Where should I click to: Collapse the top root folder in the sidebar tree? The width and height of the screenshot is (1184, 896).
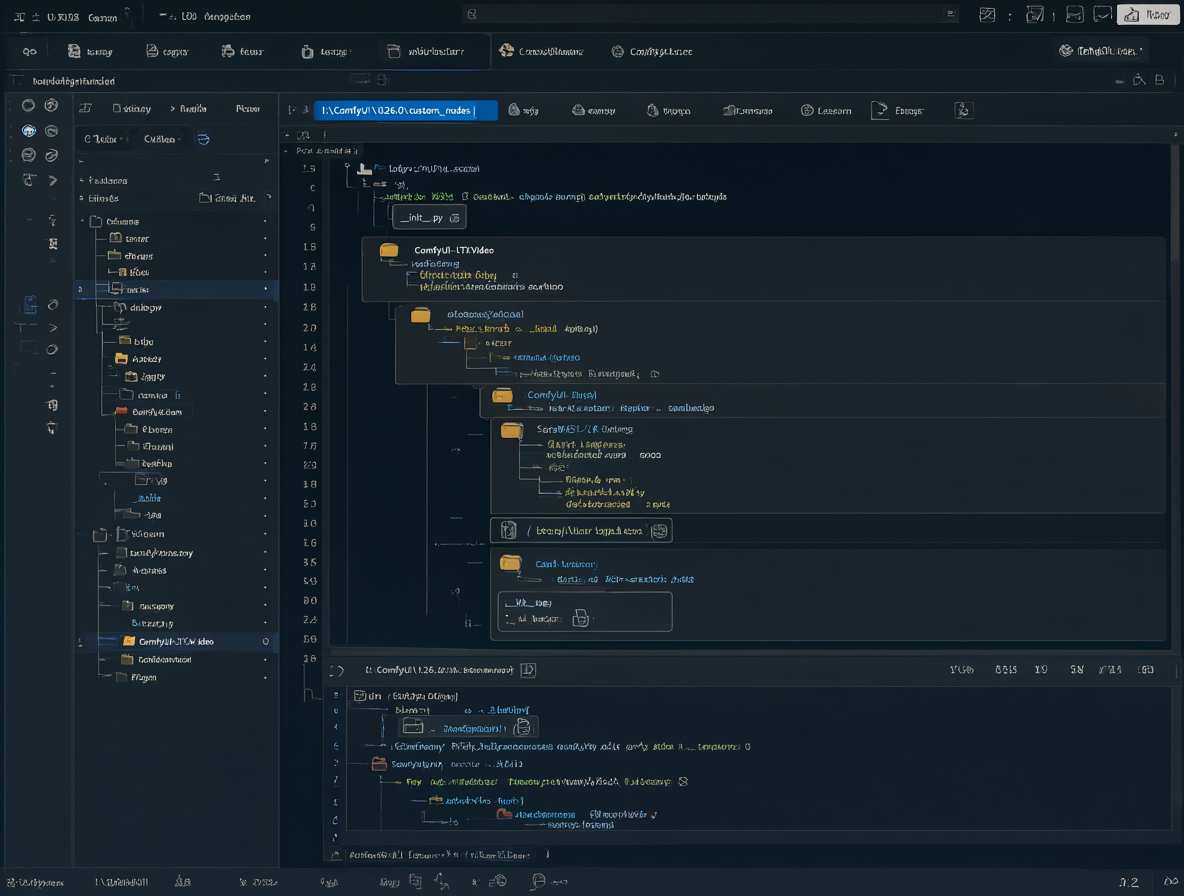pos(82,221)
